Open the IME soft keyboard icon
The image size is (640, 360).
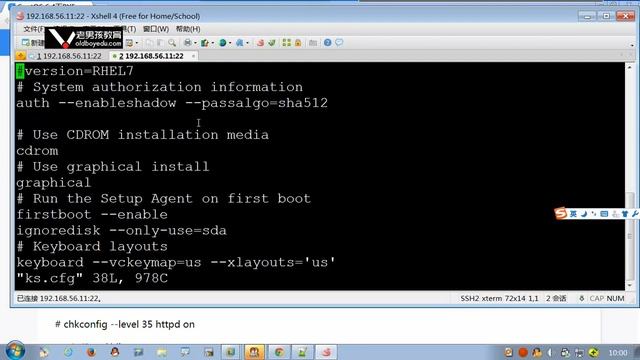604,214
